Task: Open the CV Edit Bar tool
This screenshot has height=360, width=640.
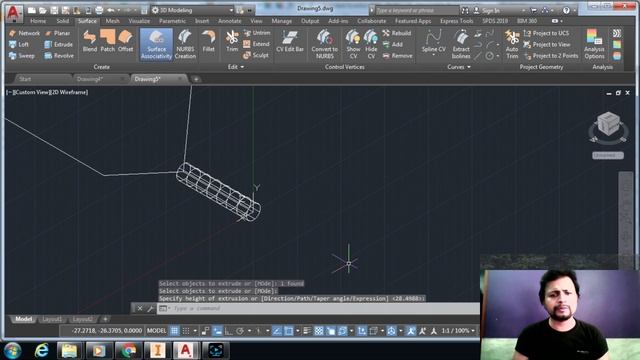Action: pos(290,41)
